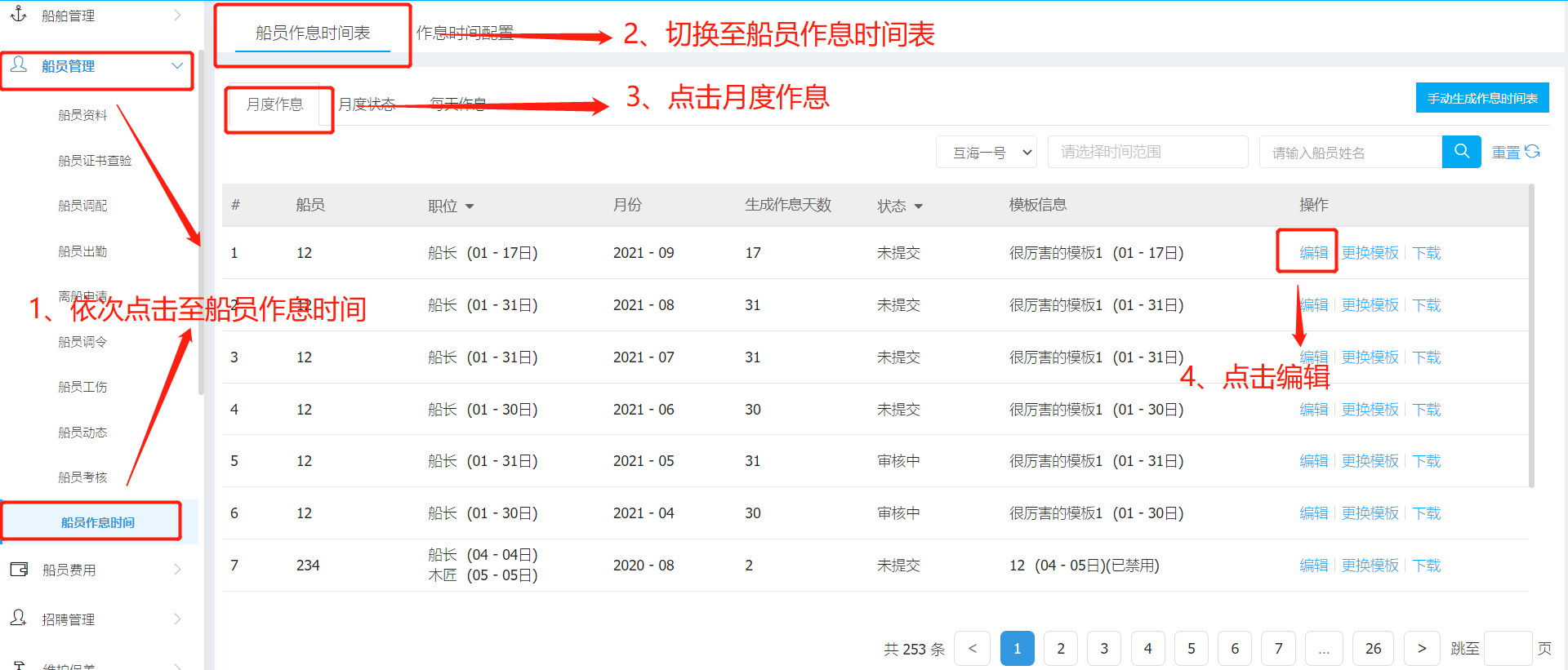The height and width of the screenshot is (670, 1568).
Task: Open 船员资料 in sidebar
Action: coord(82,115)
